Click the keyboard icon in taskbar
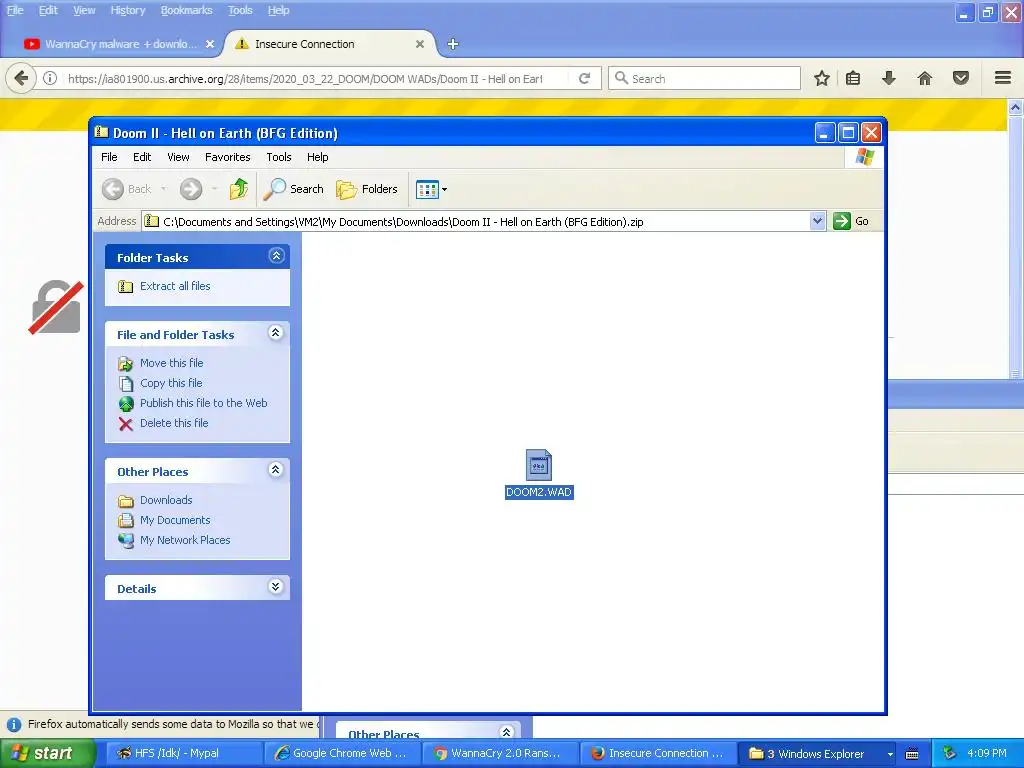 (912, 754)
